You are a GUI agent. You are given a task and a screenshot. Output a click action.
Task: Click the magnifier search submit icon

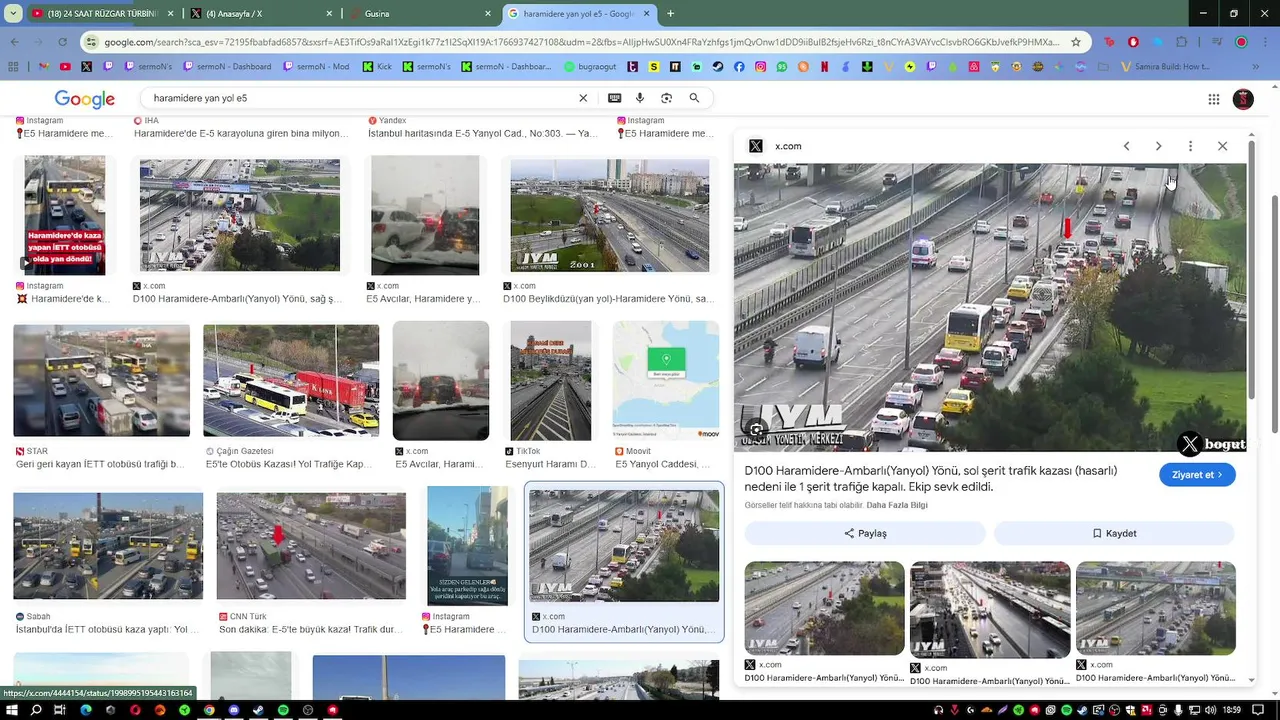[x=694, y=98]
